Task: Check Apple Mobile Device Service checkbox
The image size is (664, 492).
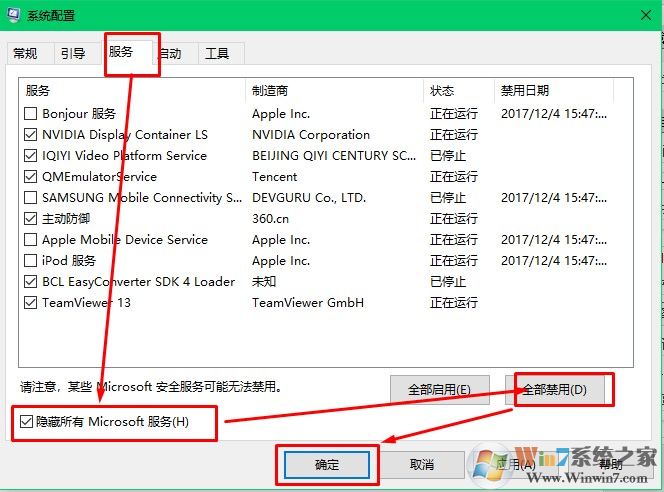Action: pyautogui.click(x=30, y=240)
